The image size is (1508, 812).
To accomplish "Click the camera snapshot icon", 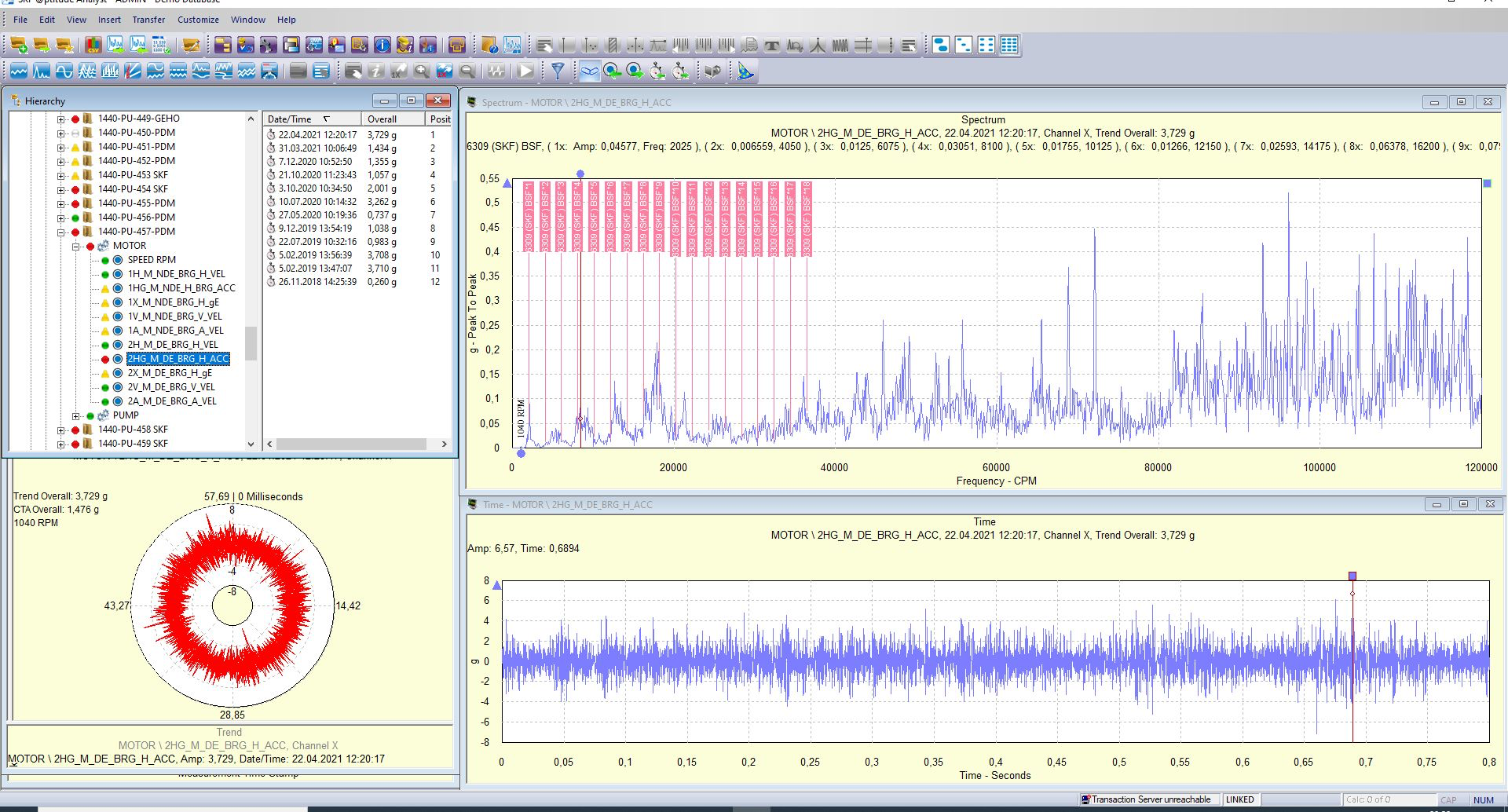I will click(x=713, y=71).
